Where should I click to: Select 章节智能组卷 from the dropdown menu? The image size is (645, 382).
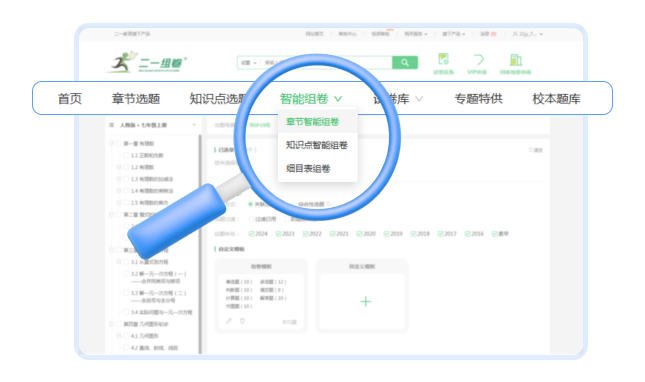pos(313,122)
